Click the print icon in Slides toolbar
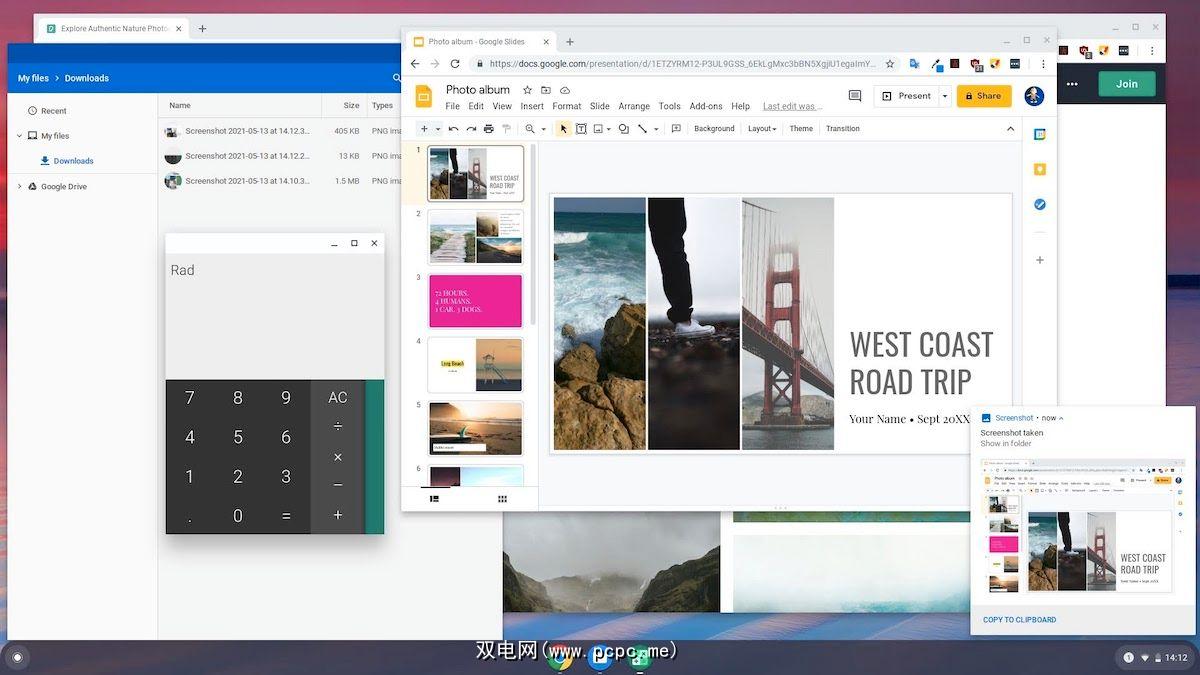 (488, 129)
